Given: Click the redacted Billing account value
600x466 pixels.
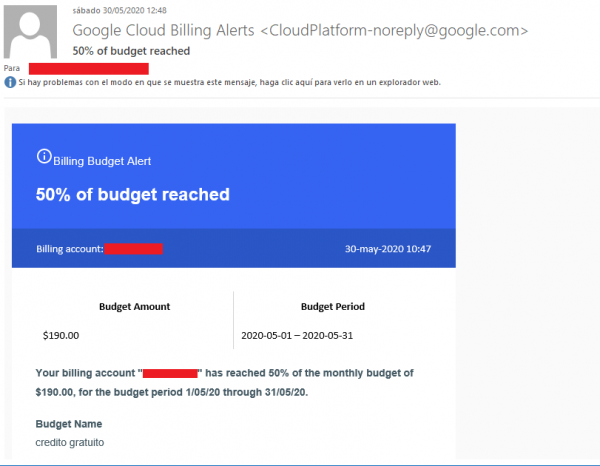Looking at the screenshot, I should [x=134, y=249].
